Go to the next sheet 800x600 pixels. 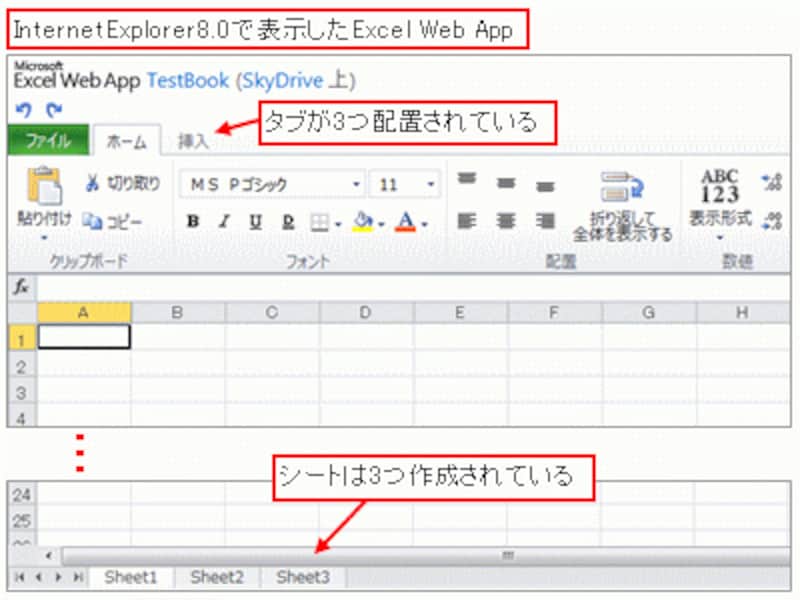click(58, 577)
